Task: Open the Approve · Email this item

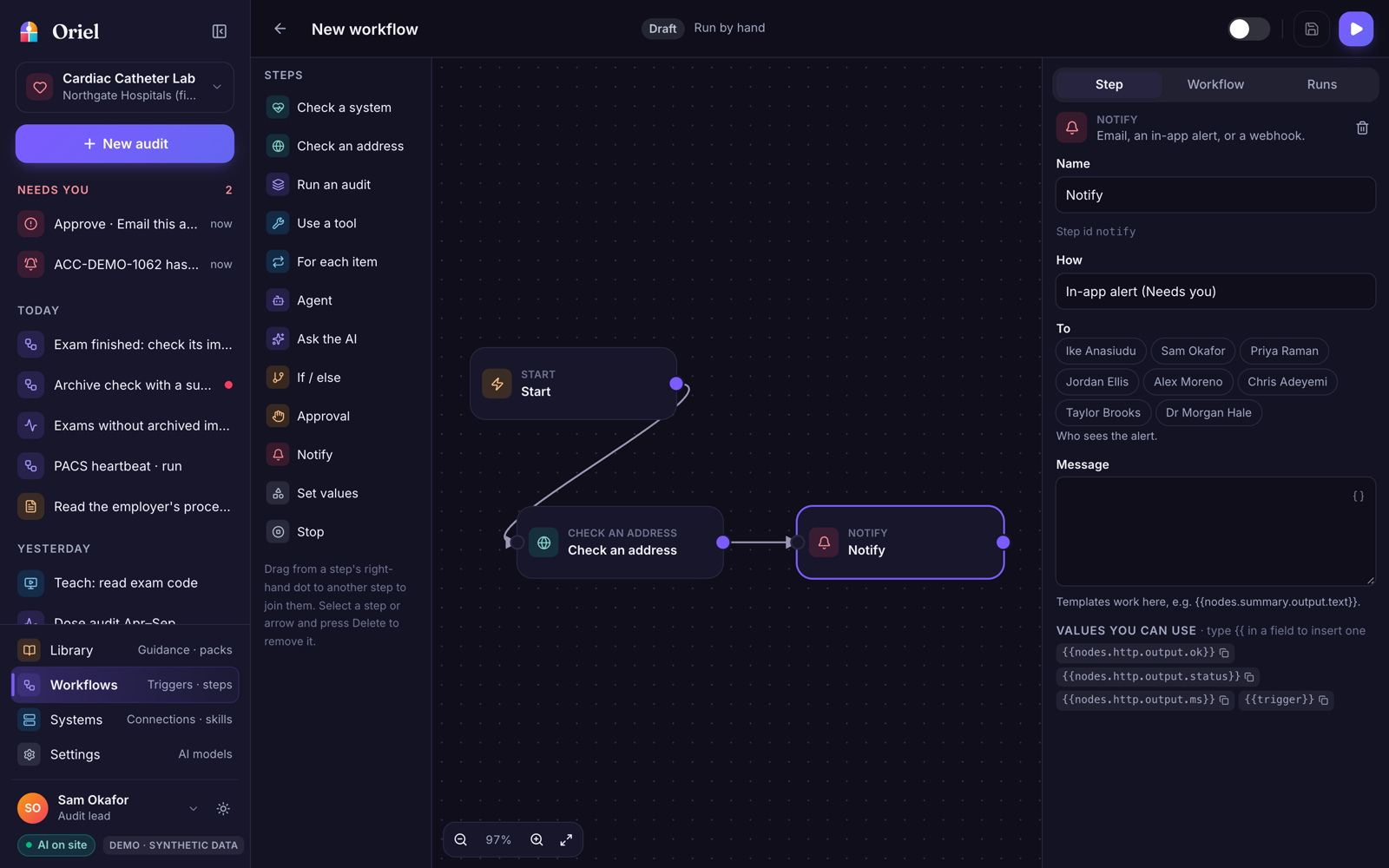Action: [125, 224]
